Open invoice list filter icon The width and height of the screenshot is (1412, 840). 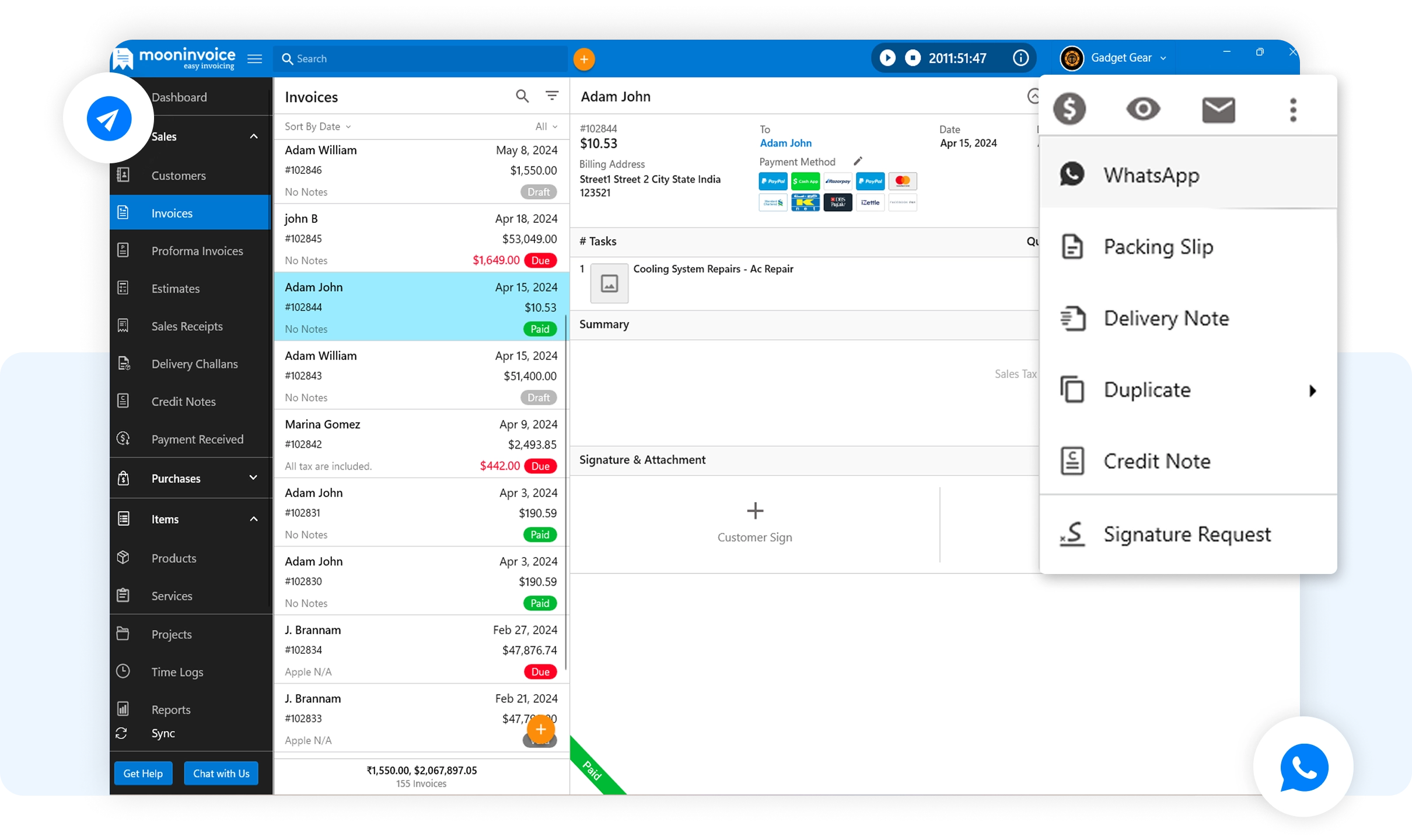551,96
